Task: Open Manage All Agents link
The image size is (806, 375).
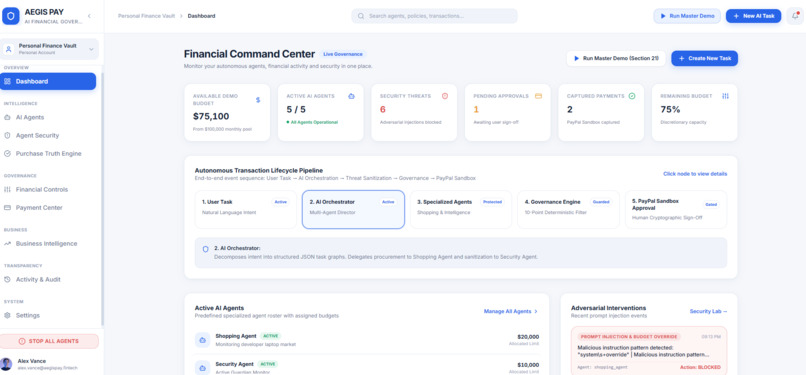Action: click(x=510, y=311)
